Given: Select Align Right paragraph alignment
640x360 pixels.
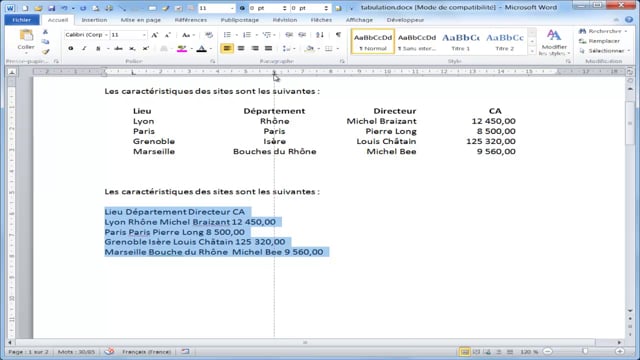Looking at the screenshot, I should coord(255,49).
